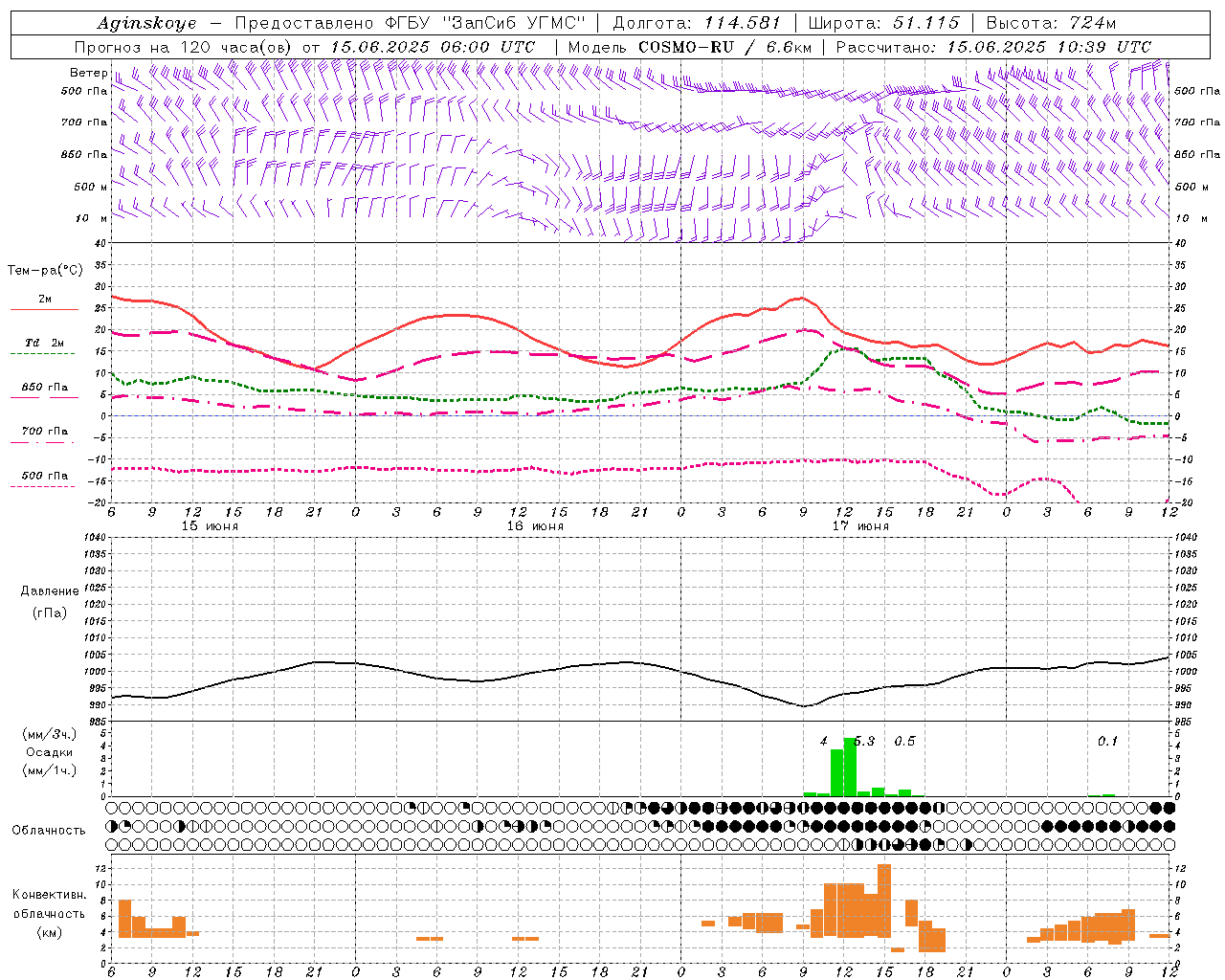1225x980 pixels.
Task: Click the "Td 2м" dew point legend entry
Action: point(45,343)
